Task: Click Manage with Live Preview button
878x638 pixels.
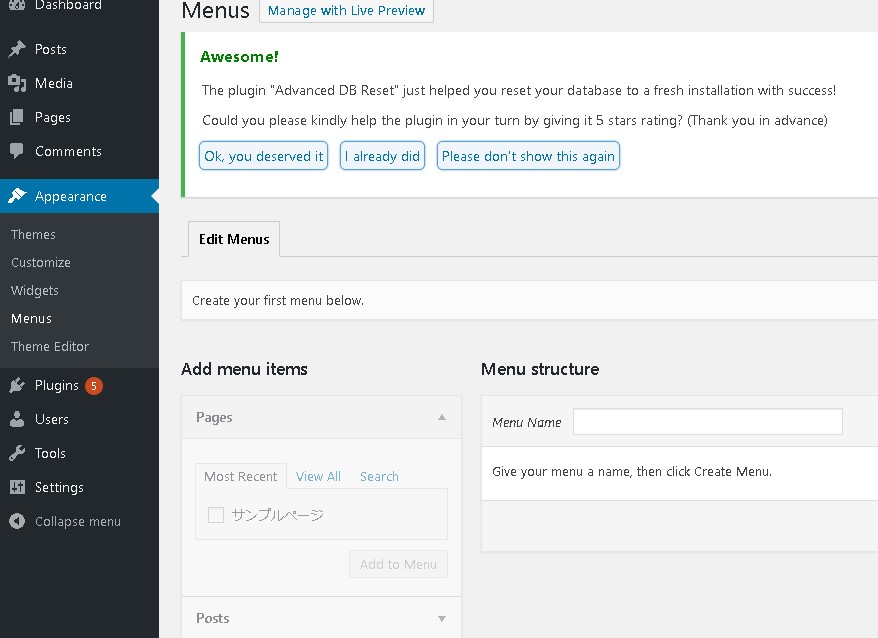Action: 346,11
